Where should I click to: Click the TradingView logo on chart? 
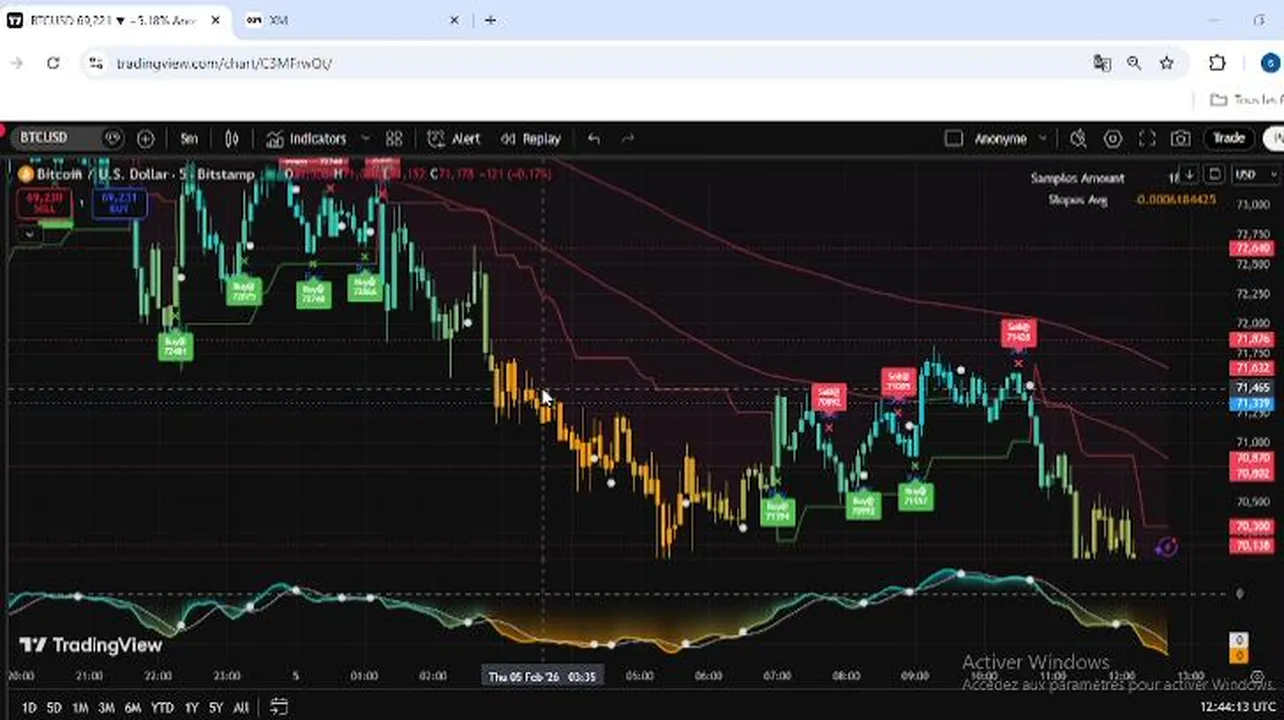point(90,645)
